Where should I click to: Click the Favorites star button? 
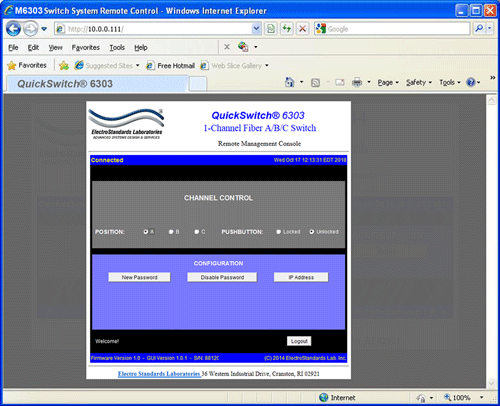27,65
